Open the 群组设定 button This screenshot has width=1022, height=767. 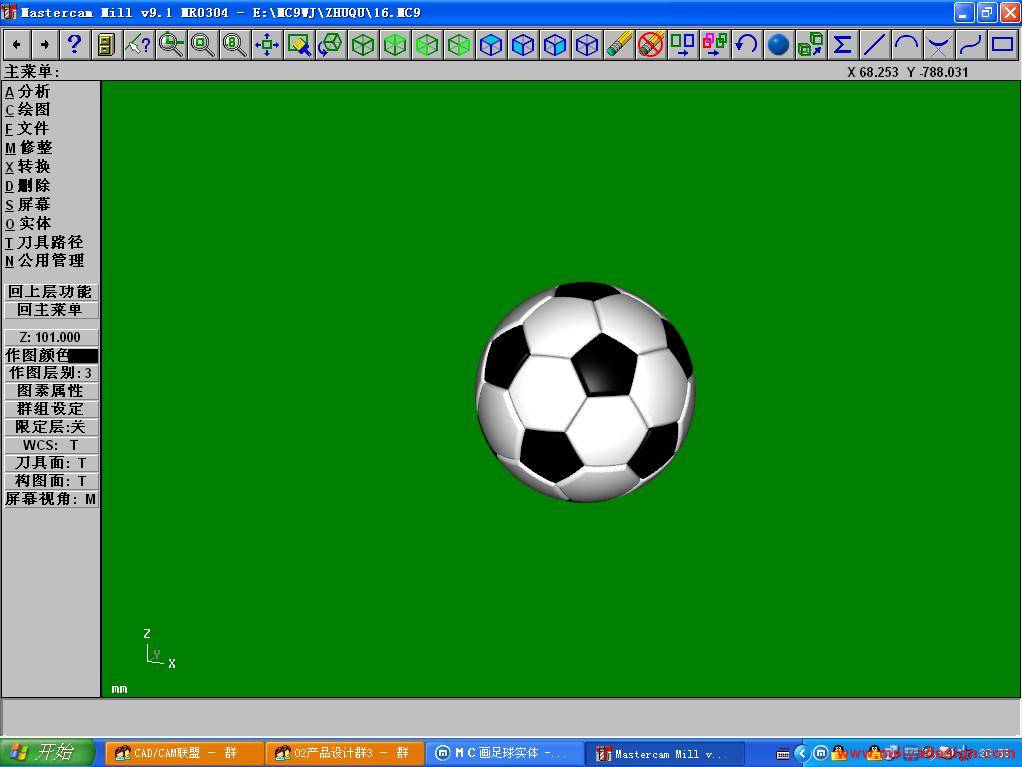[x=51, y=409]
